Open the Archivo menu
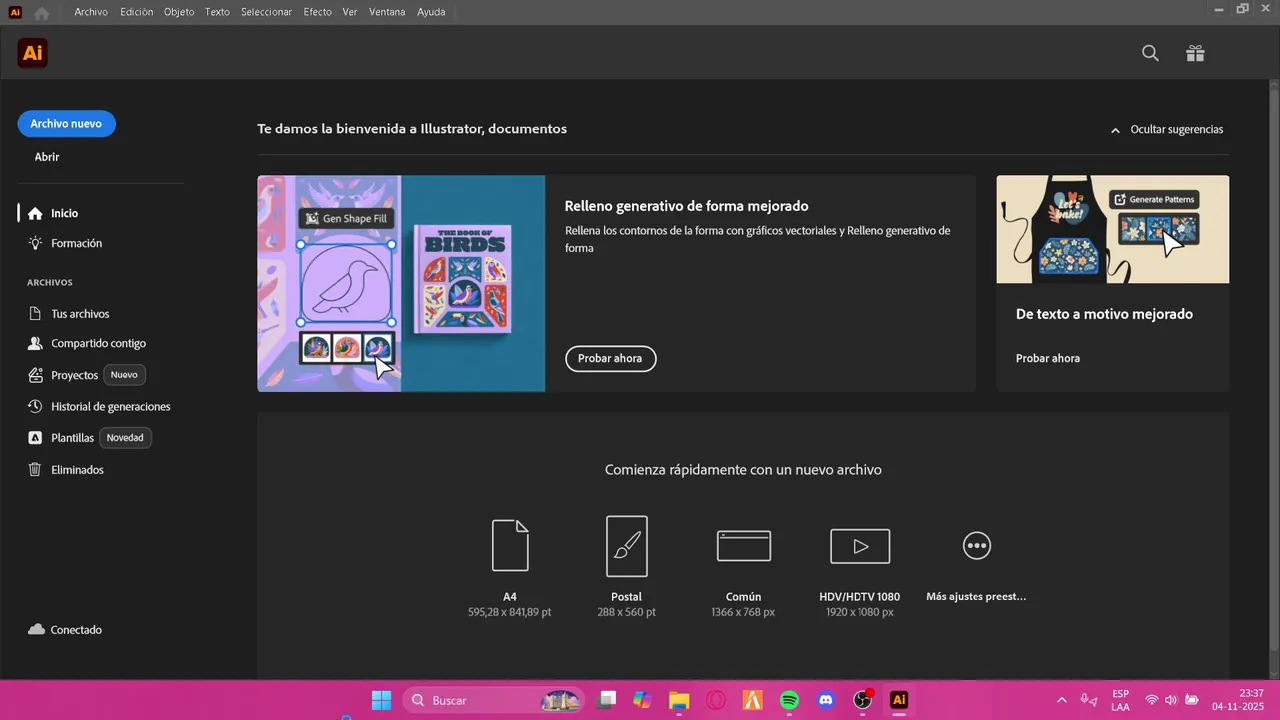Screen dimensions: 1280x720 pos(91,12)
